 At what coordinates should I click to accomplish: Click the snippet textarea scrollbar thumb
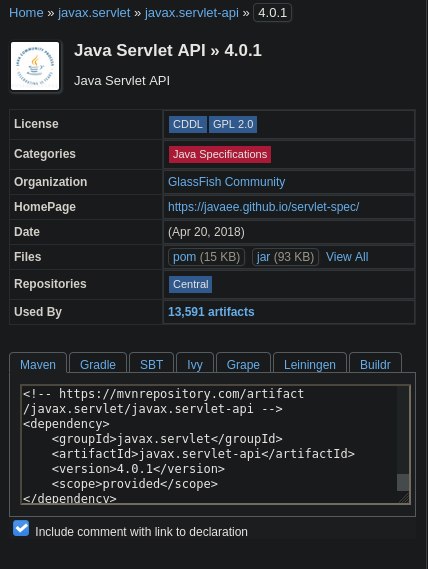pos(403,482)
